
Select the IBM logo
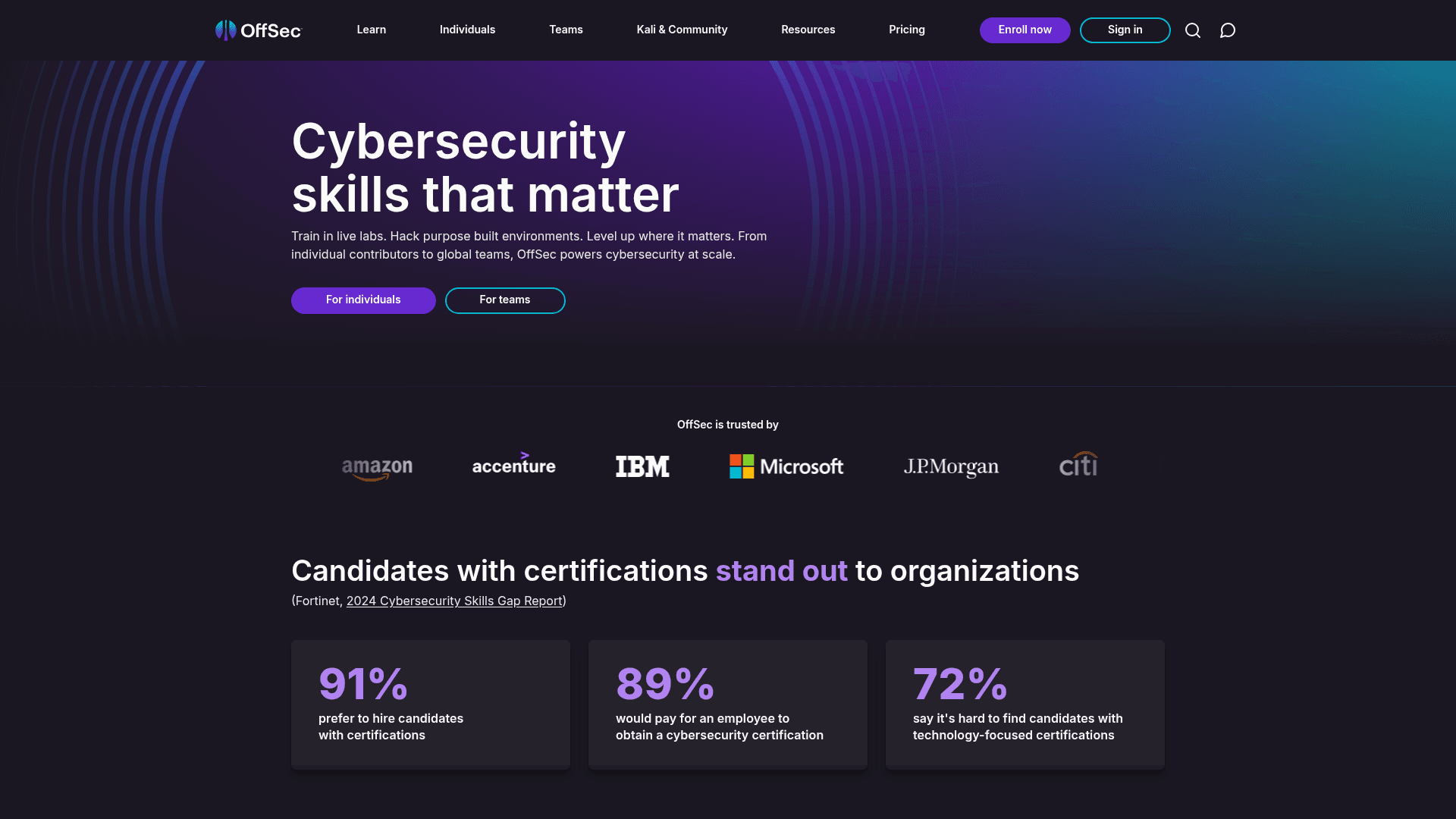point(642,466)
